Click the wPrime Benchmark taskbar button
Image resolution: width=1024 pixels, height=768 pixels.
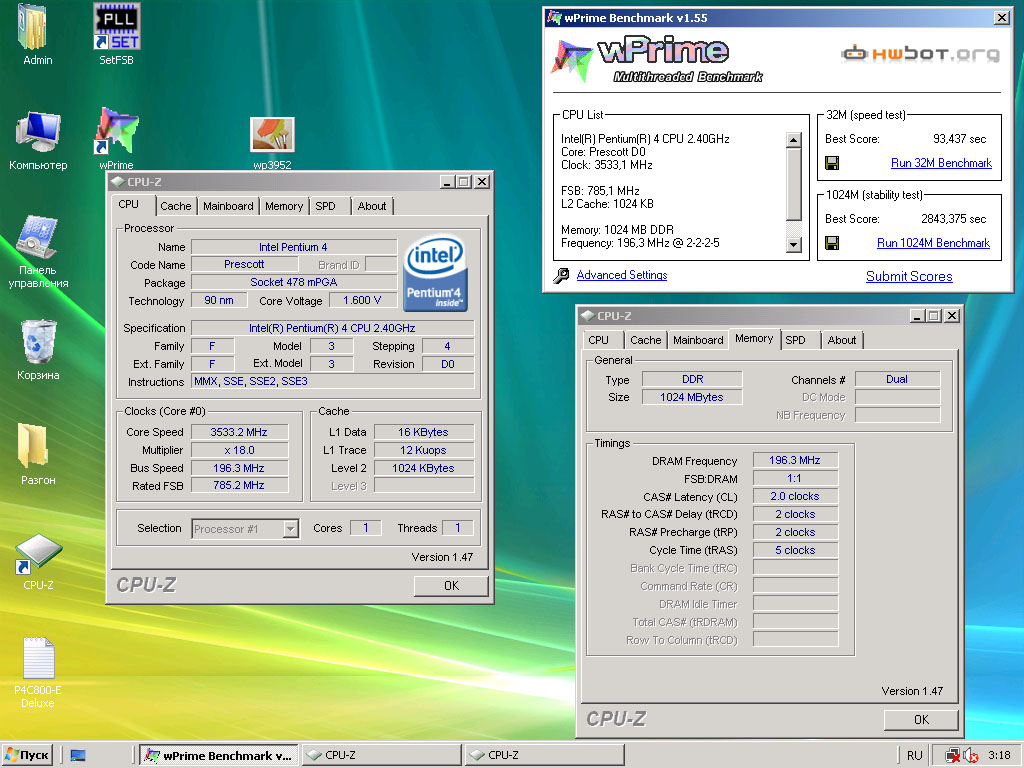click(219, 756)
